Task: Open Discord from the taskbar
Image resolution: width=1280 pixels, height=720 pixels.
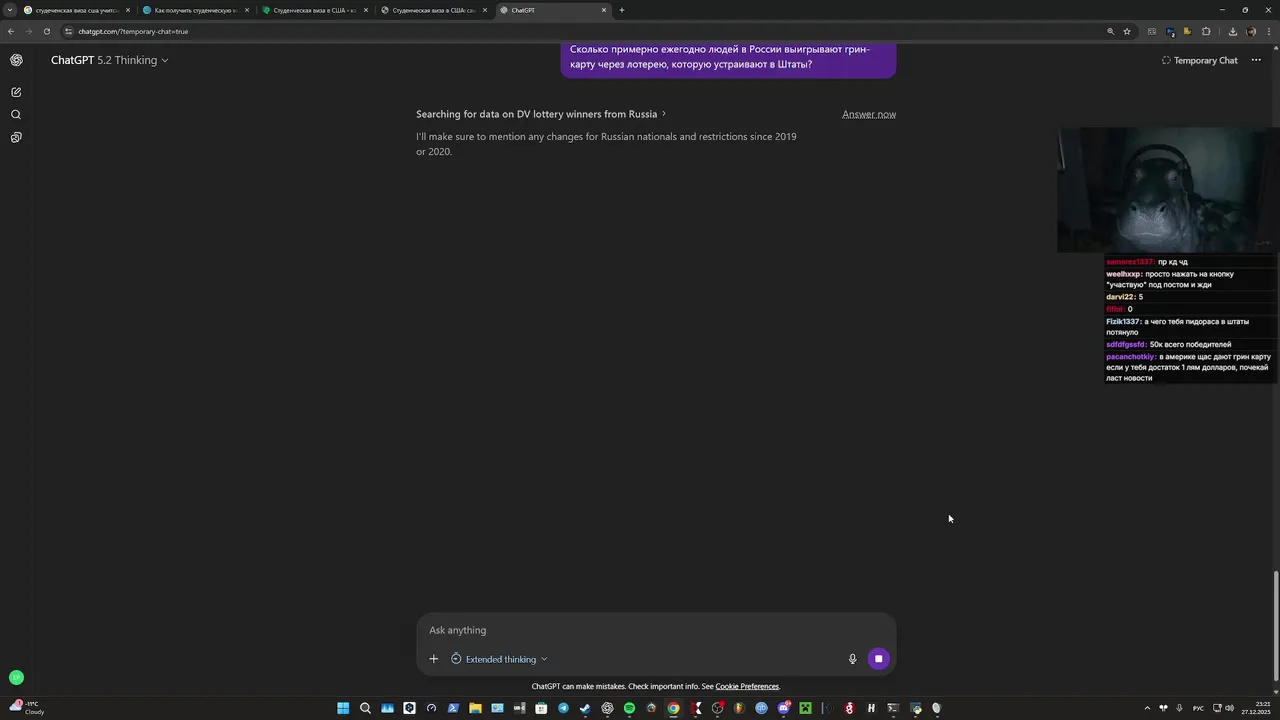Action: click(784, 708)
